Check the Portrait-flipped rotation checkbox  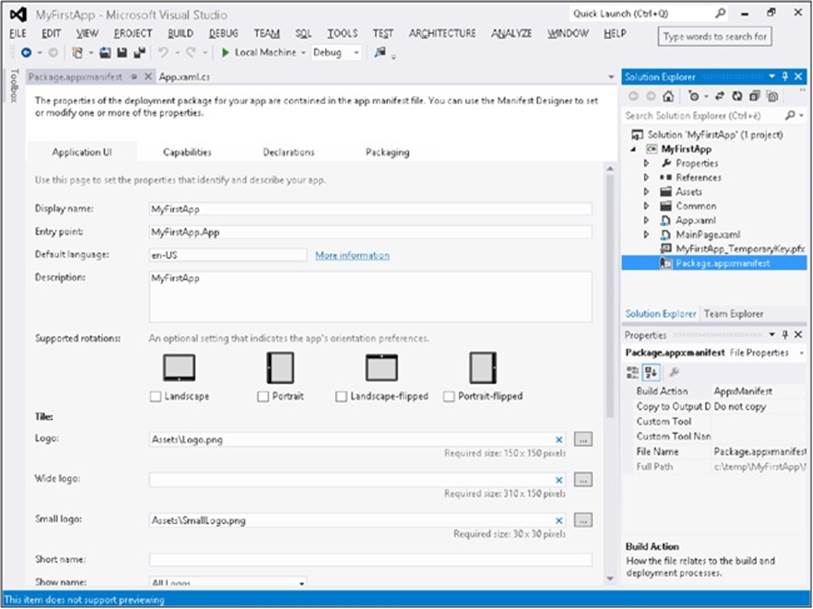click(448, 396)
